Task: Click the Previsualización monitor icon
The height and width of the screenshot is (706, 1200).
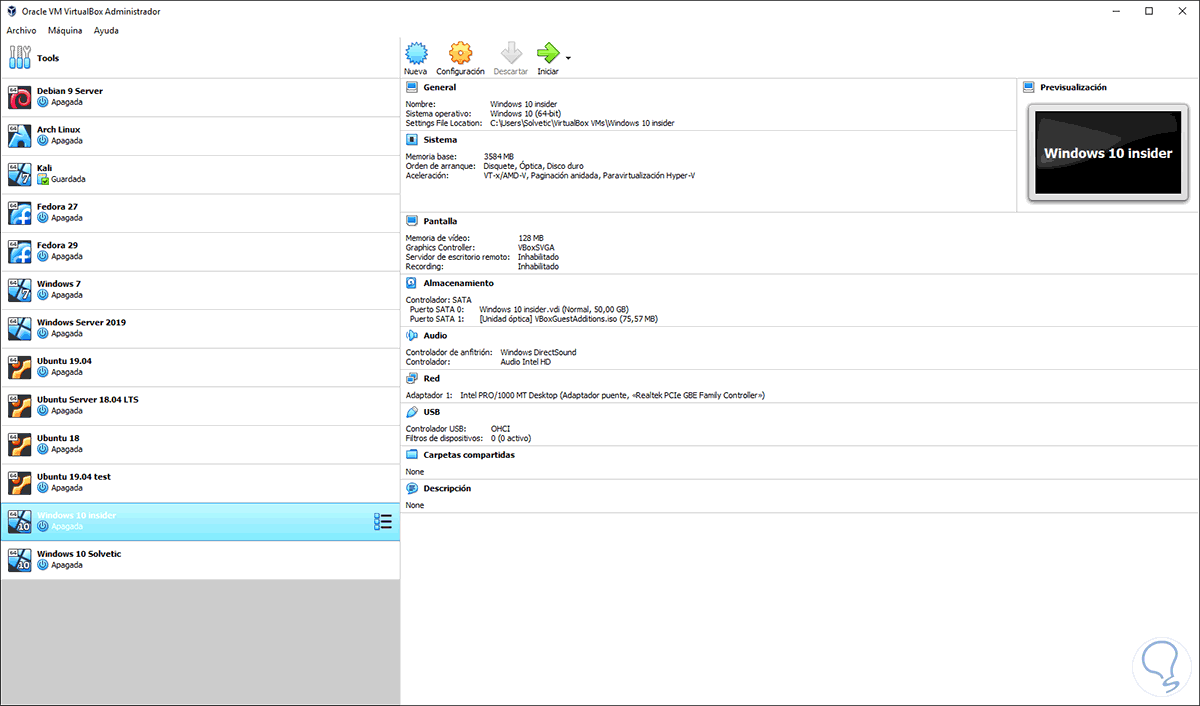Action: tap(1029, 87)
